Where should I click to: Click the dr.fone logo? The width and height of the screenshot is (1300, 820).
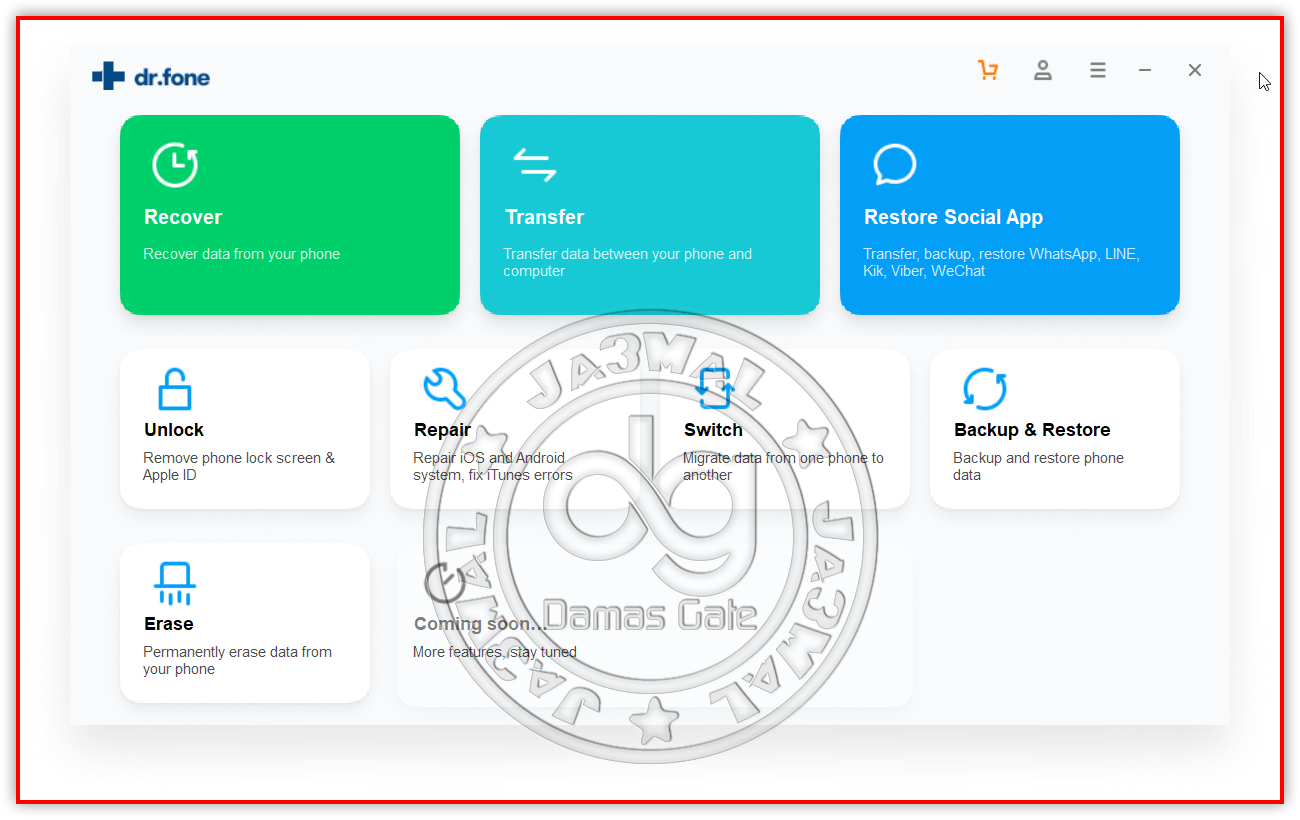[x=151, y=76]
